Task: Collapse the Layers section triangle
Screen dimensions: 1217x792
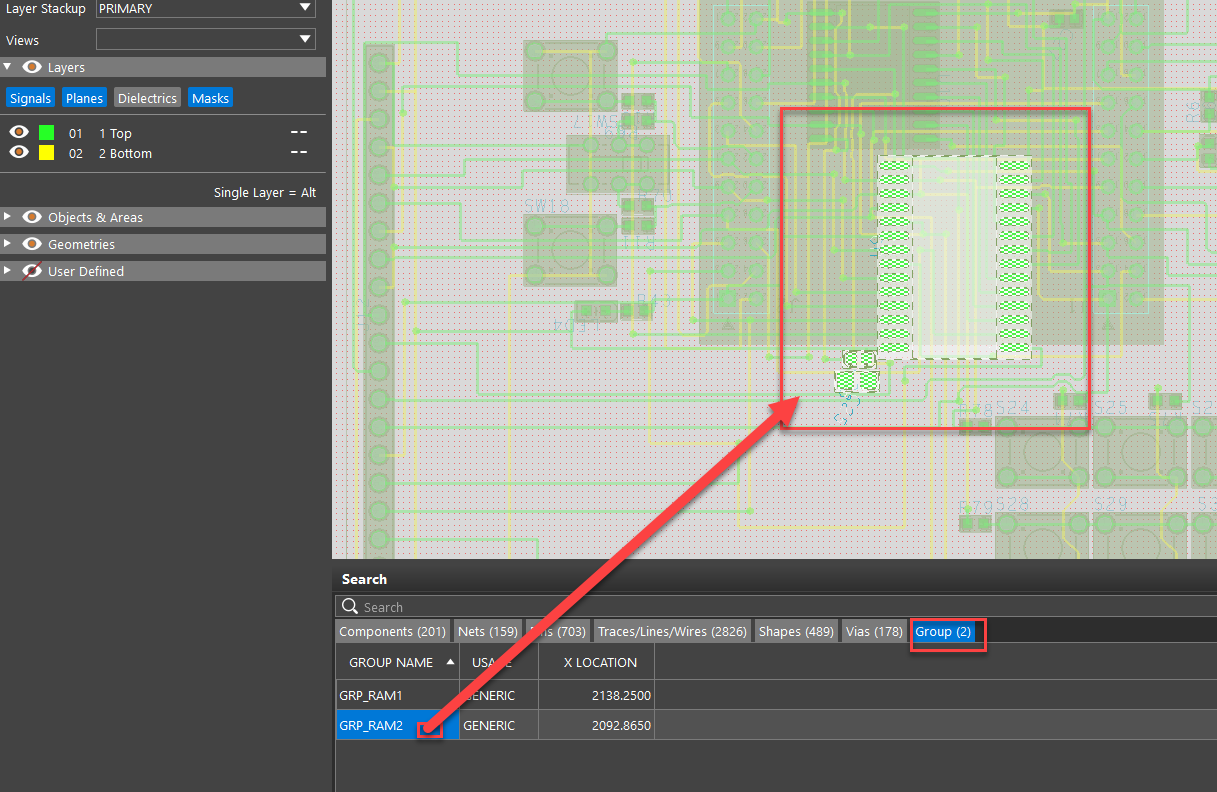Action: (x=8, y=67)
